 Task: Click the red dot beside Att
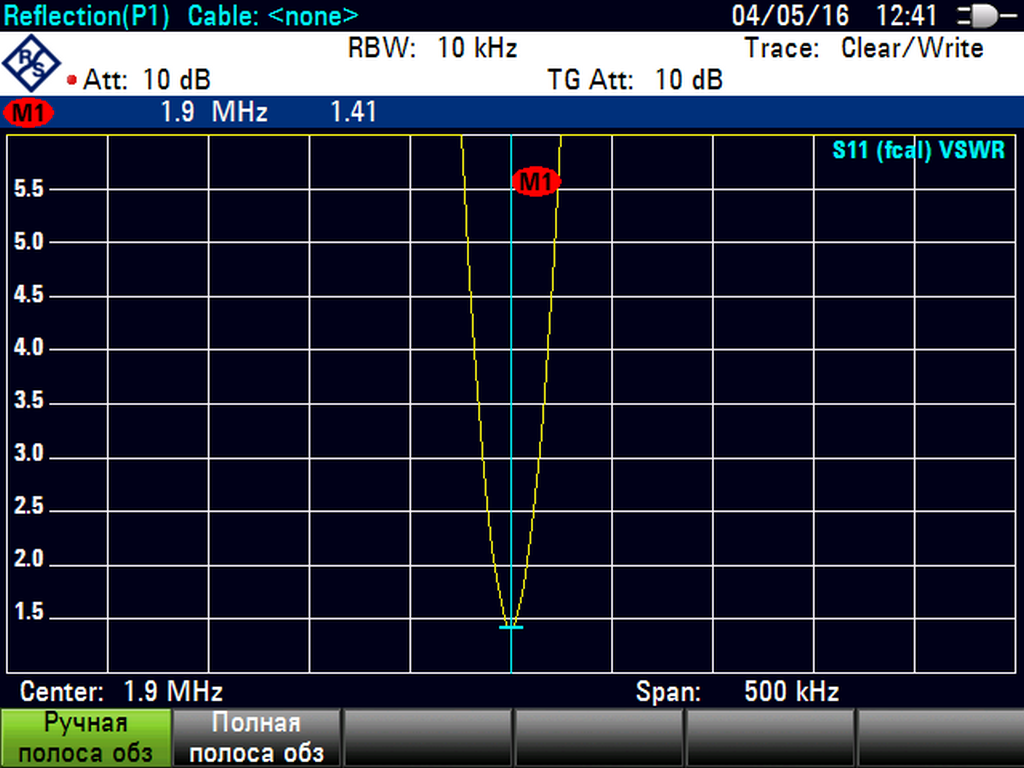tap(72, 80)
